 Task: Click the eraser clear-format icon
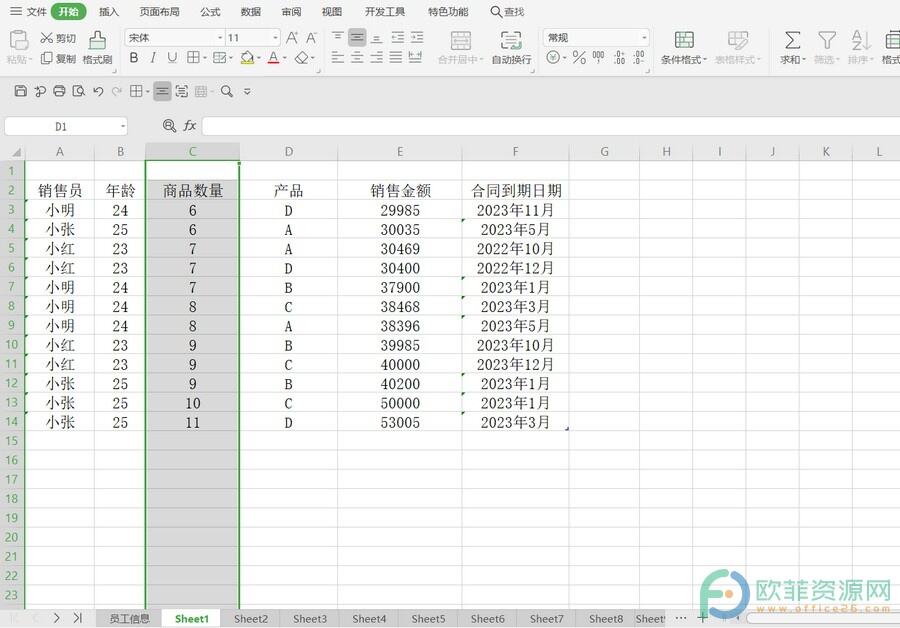click(x=301, y=57)
